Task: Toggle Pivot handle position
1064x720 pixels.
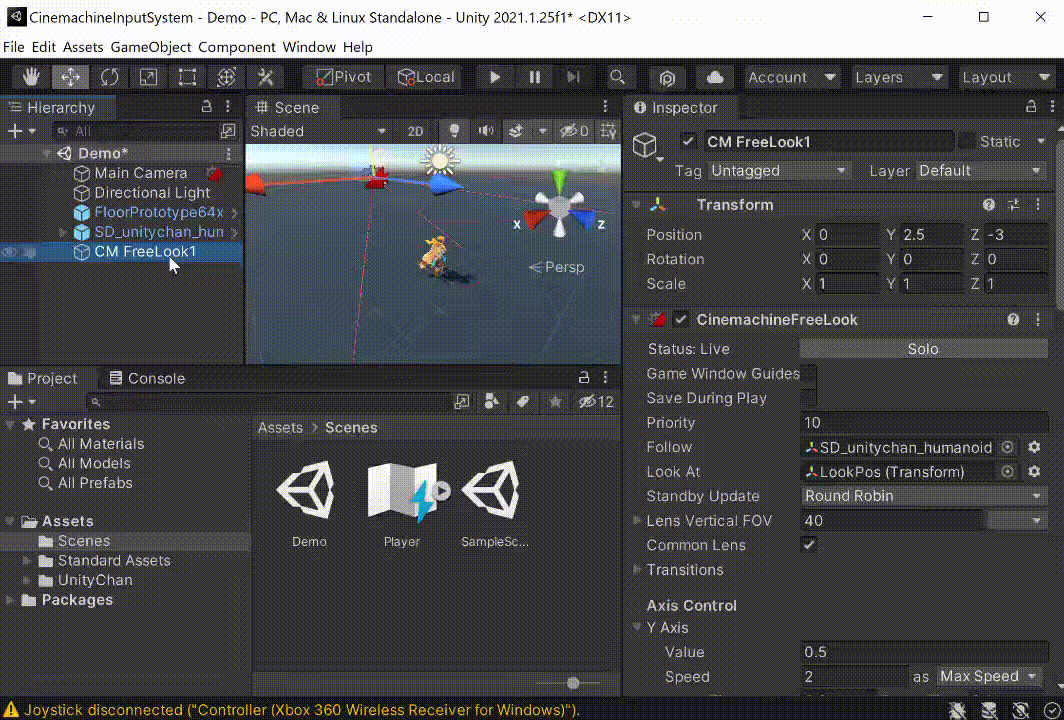Action: pyautogui.click(x=343, y=77)
